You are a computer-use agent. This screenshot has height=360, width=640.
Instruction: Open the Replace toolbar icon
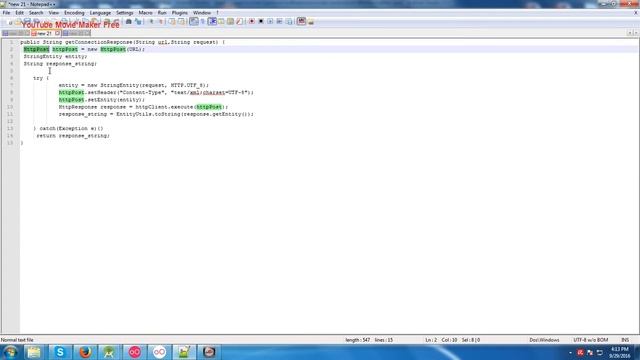tap(138, 21)
